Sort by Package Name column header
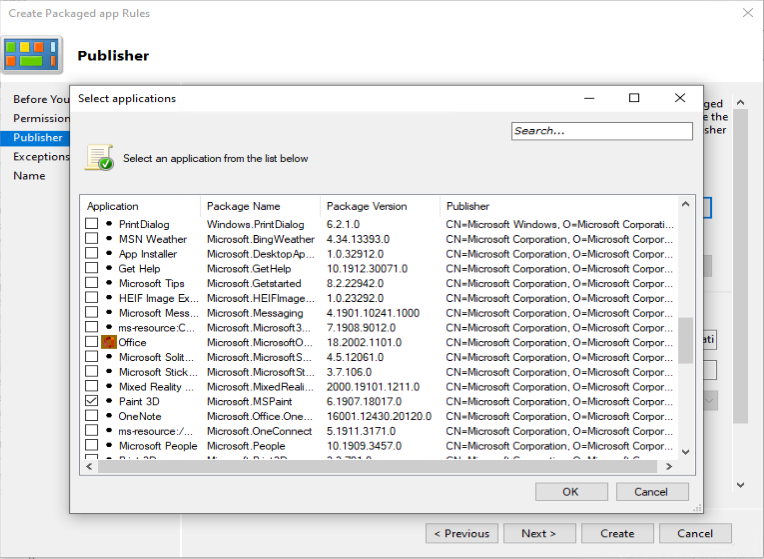764x559 pixels. pyautogui.click(x=260, y=206)
